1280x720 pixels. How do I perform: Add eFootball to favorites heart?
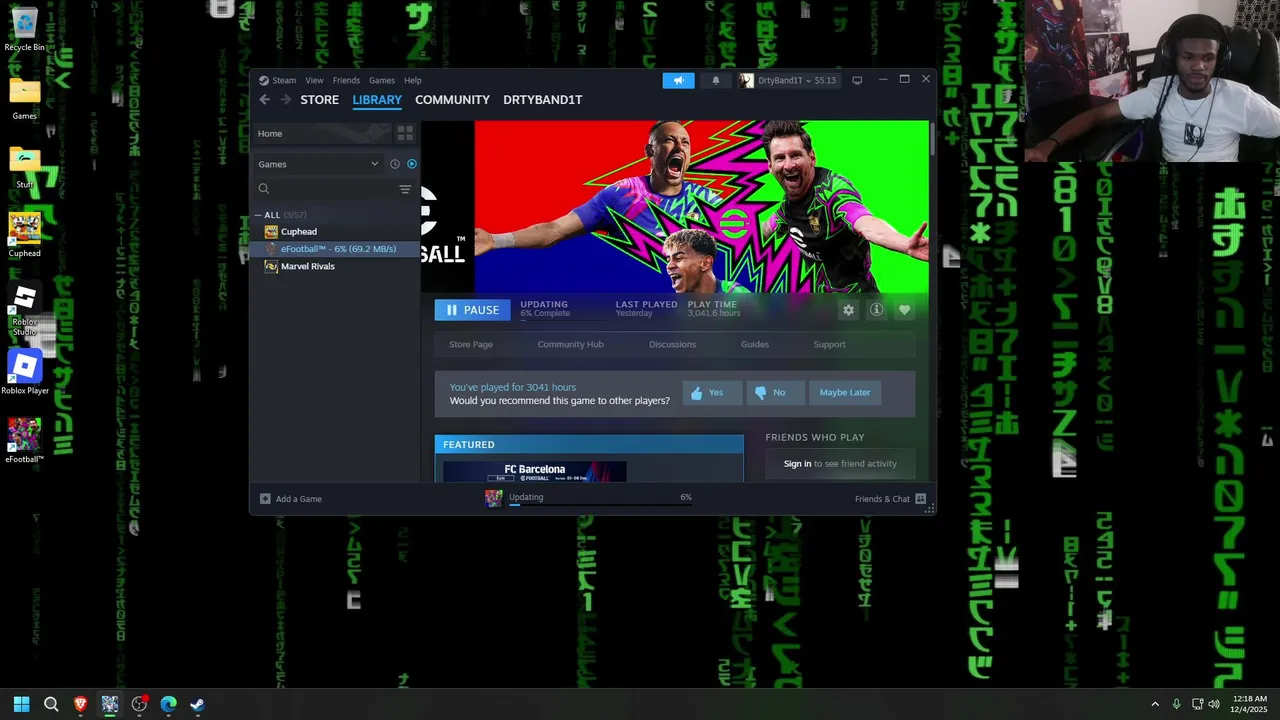[x=904, y=310]
